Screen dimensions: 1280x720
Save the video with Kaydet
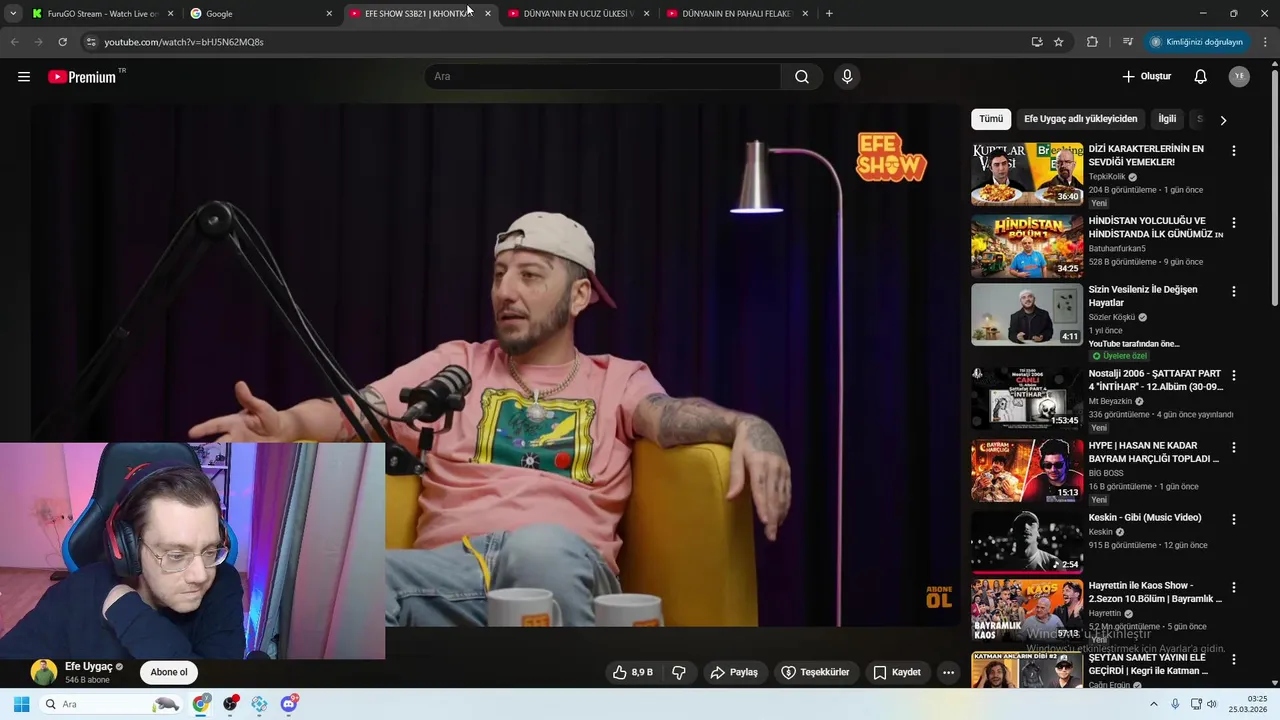897,672
